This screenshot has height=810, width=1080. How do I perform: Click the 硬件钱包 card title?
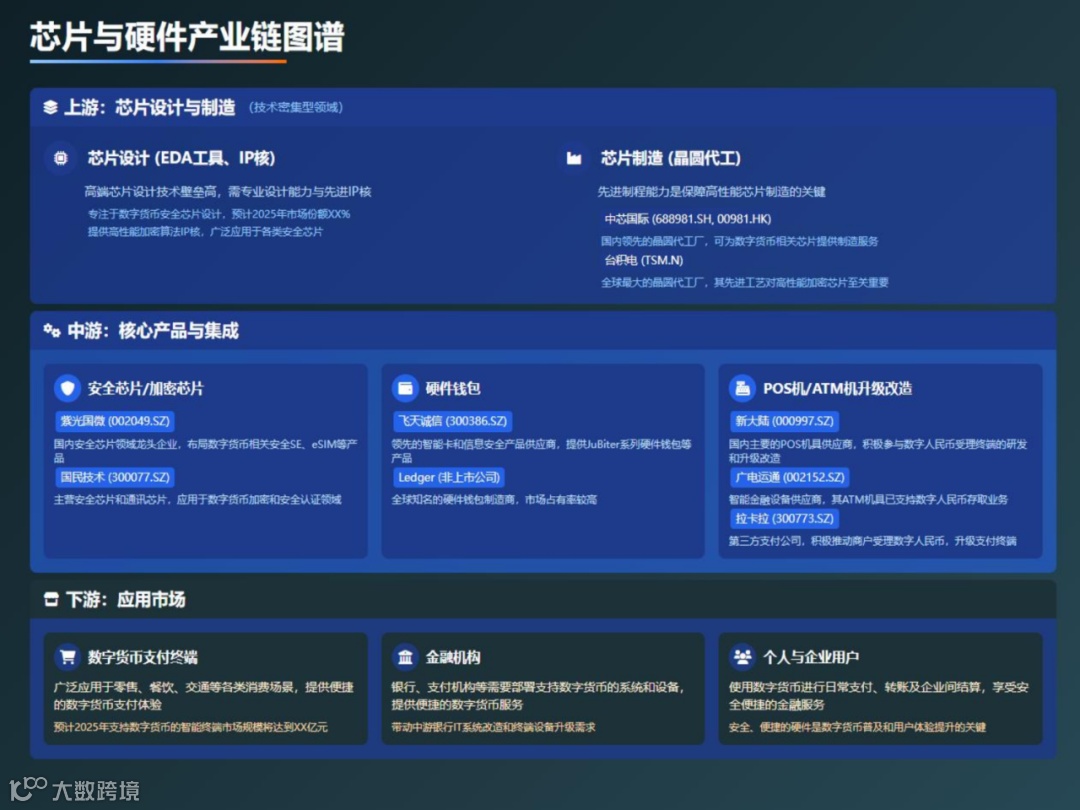tap(453, 388)
